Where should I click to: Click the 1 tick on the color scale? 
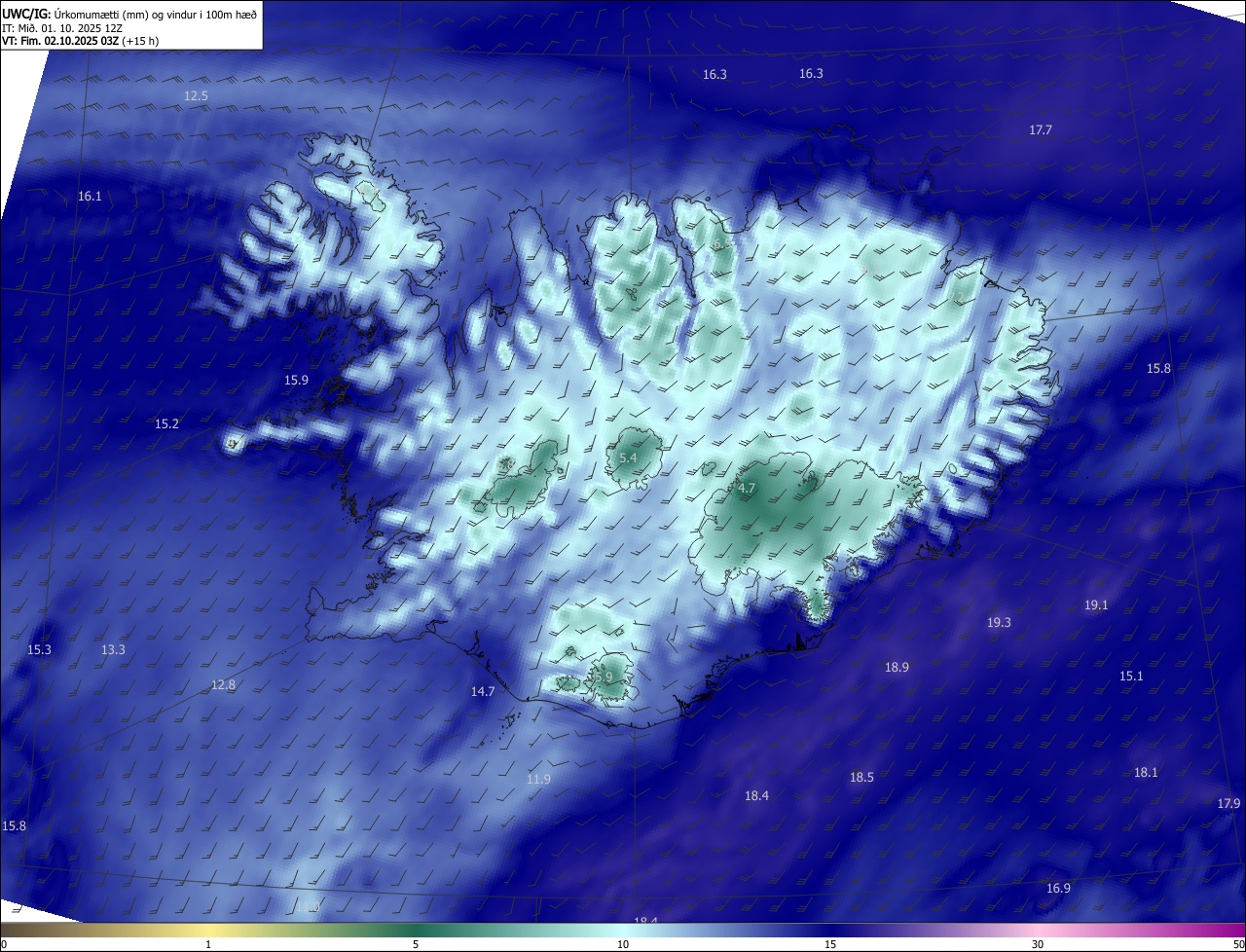click(208, 944)
